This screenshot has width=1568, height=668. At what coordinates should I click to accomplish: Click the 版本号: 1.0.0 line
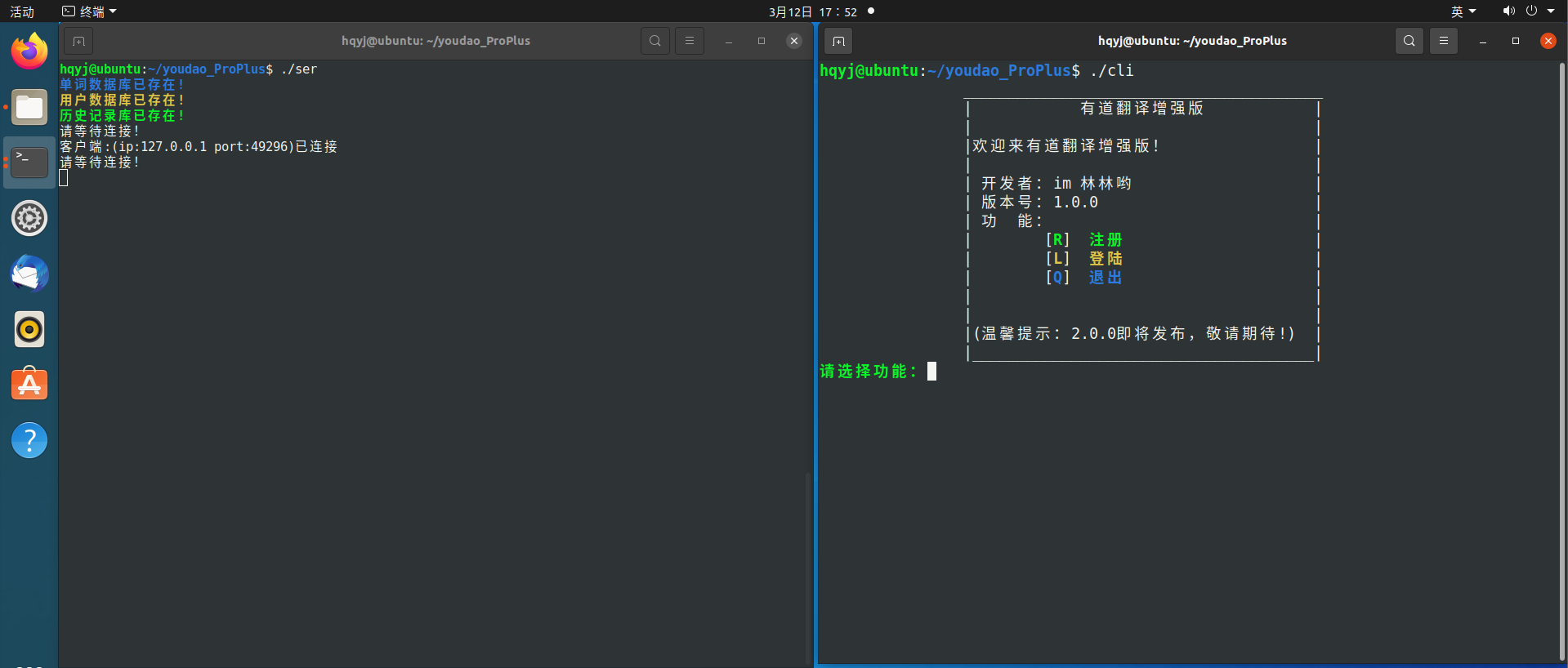(1039, 203)
